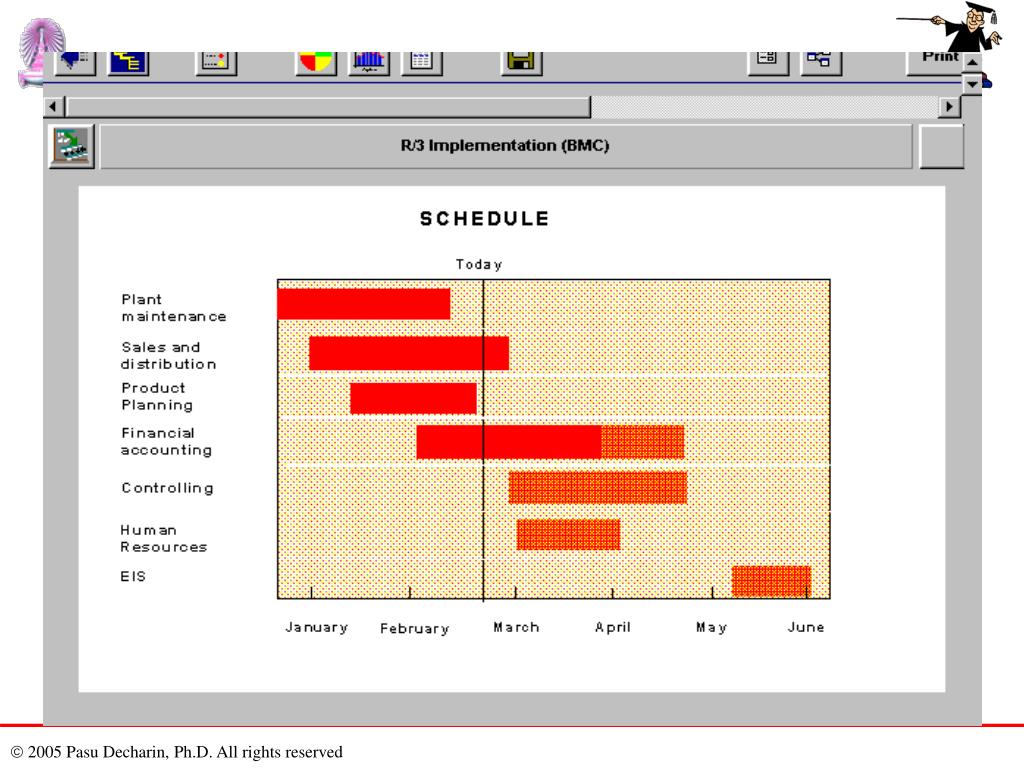Select the EIS Gantt bar
1024x768 pixels.
(771, 581)
